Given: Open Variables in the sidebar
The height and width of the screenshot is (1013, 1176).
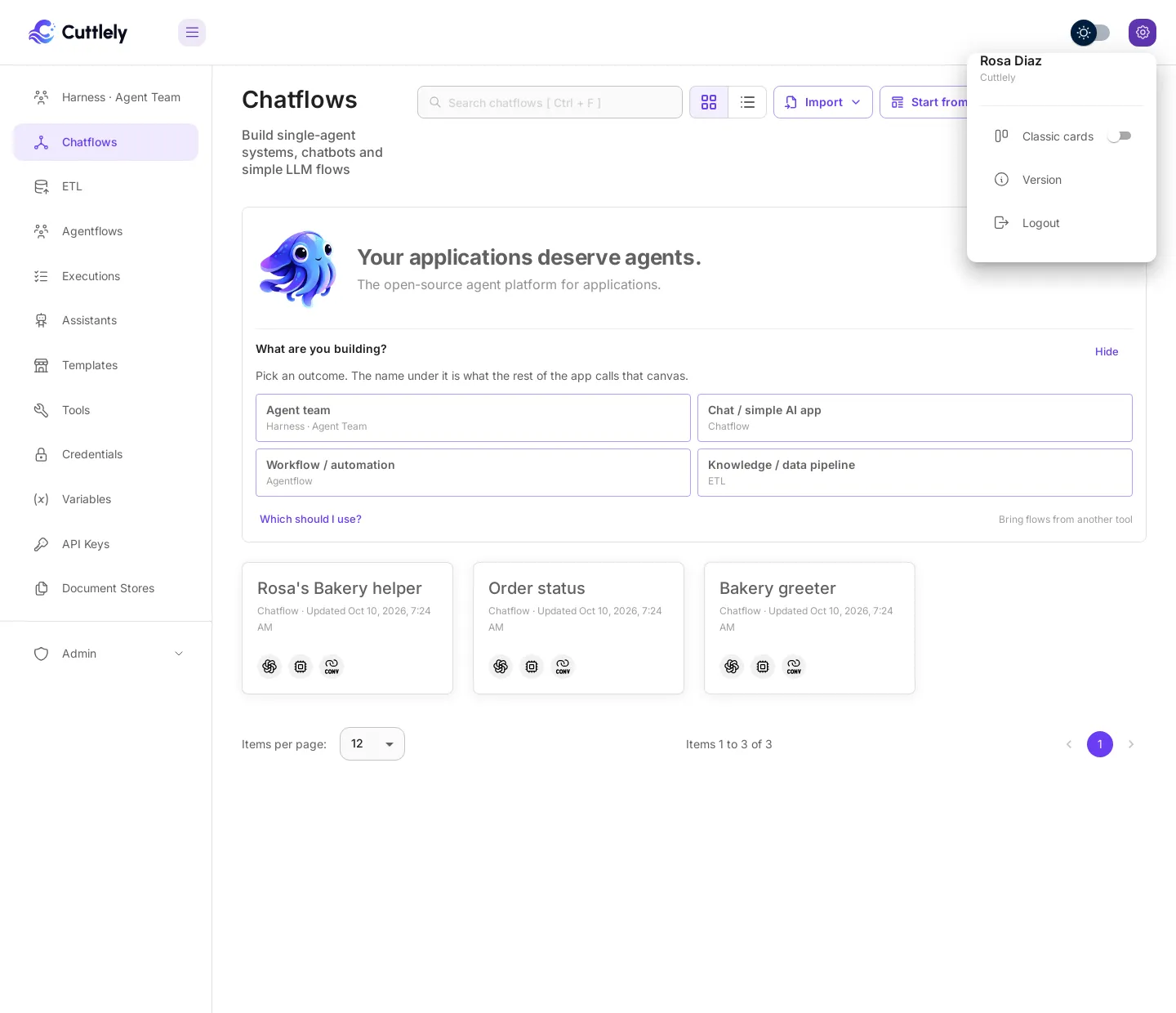Looking at the screenshot, I should (x=106, y=499).
